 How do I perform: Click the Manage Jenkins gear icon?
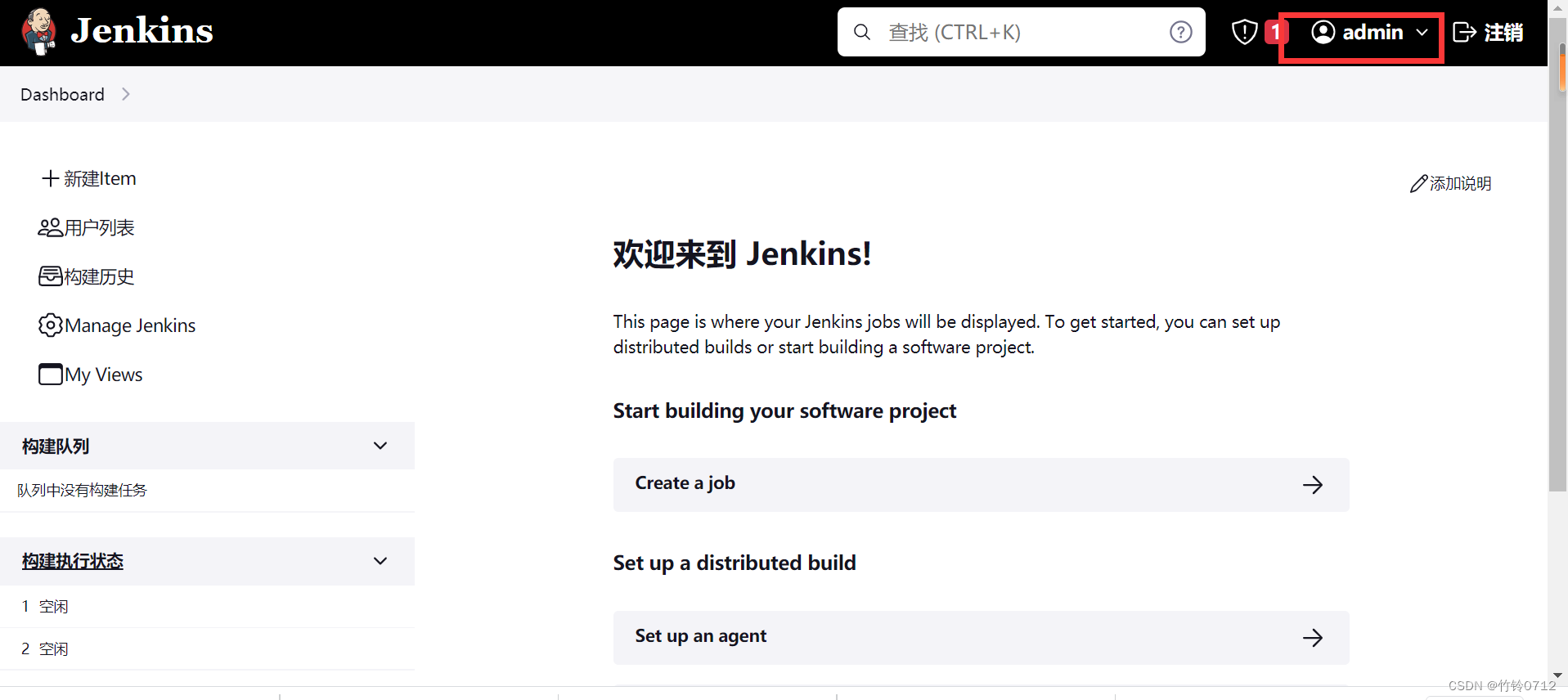[x=50, y=325]
